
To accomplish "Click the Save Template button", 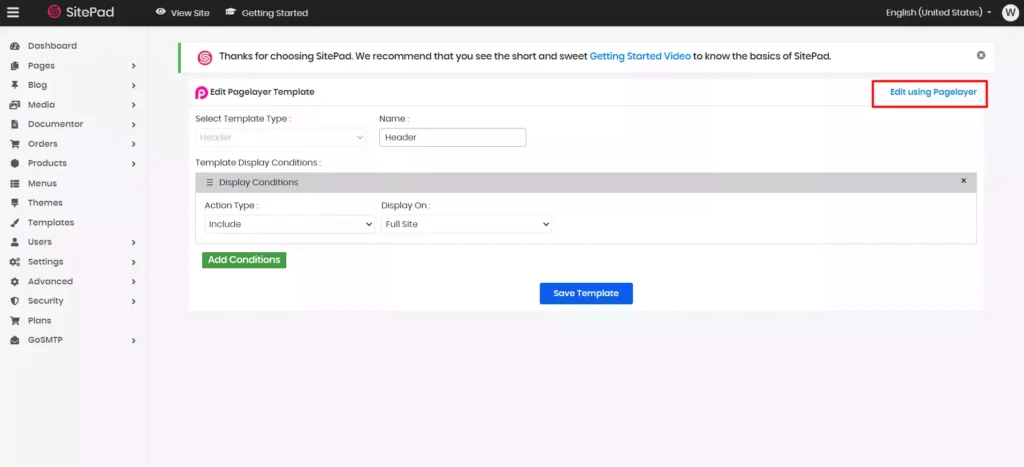I will tap(586, 293).
